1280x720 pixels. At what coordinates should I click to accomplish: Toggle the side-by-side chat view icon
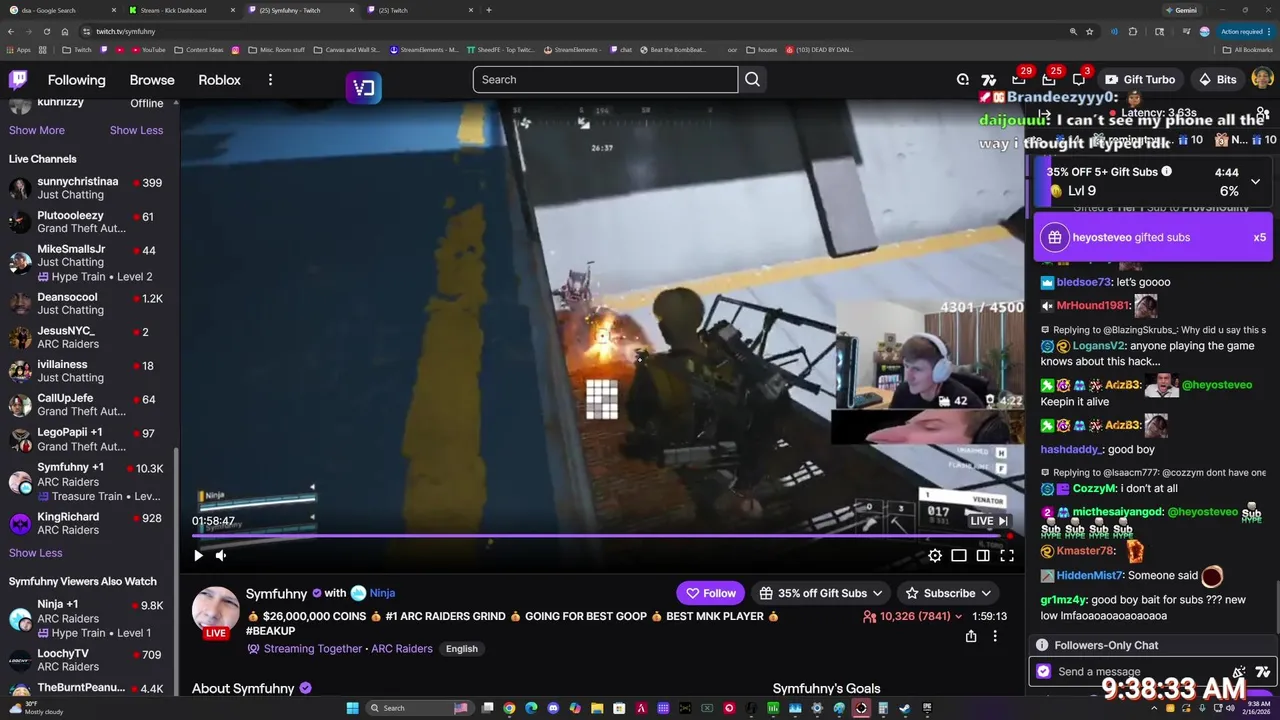[983, 556]
